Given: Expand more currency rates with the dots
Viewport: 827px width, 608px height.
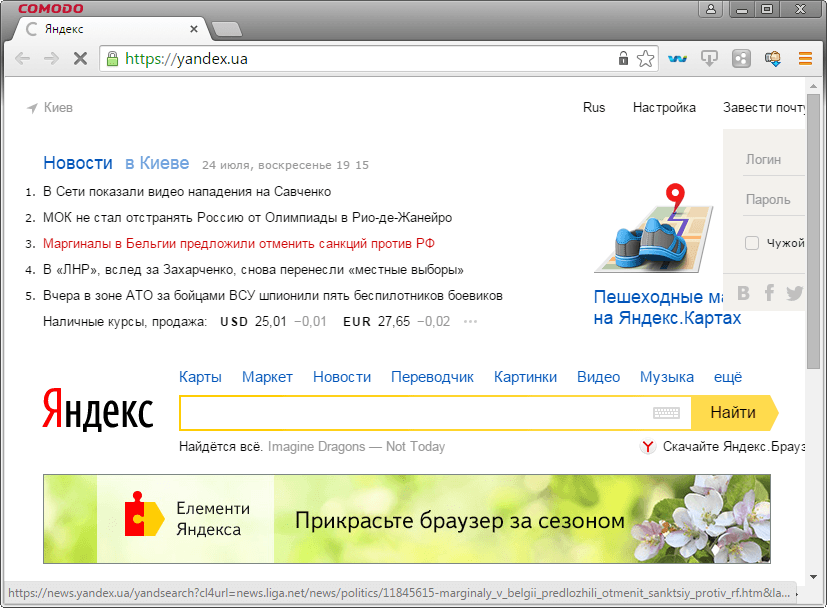Looking at the screenshot, I should pos(470,322).
